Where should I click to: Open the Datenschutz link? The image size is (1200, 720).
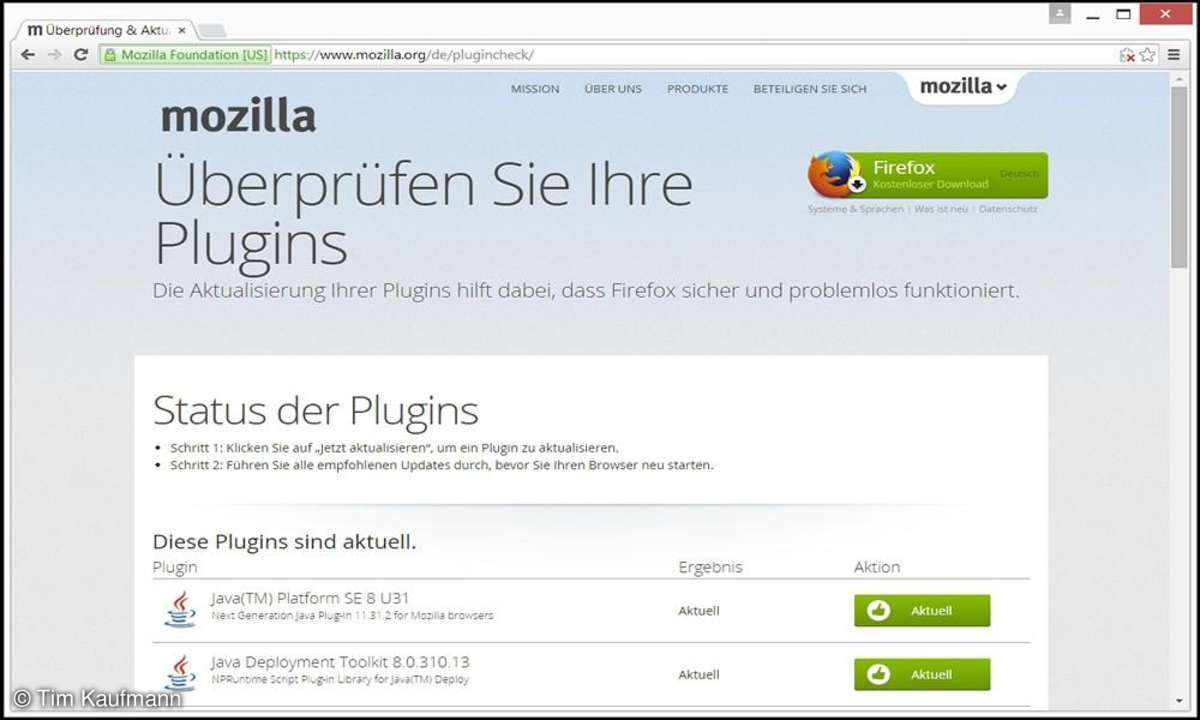(x=1008, y=209)
